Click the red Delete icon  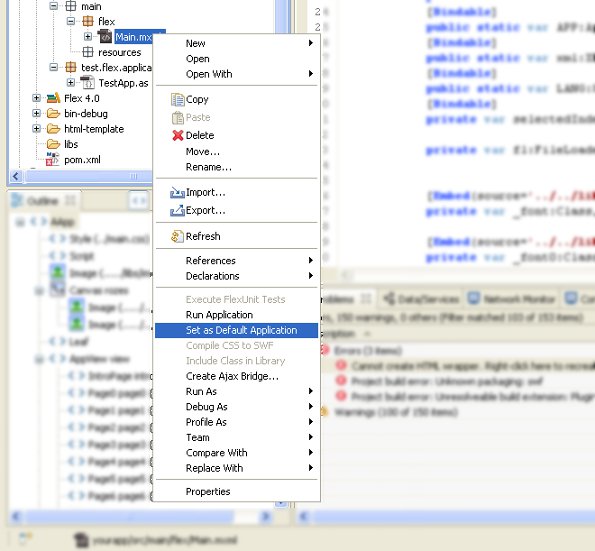point(177,135)
